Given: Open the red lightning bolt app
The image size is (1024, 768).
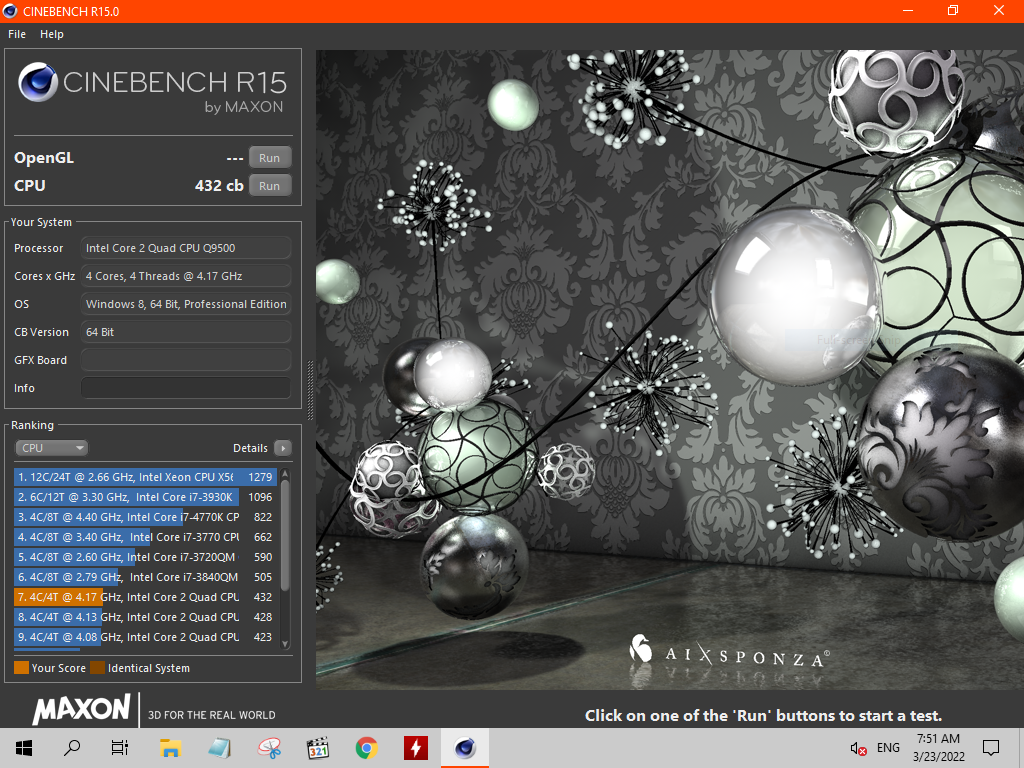Looking at the screenshot, I should (415, 748).
